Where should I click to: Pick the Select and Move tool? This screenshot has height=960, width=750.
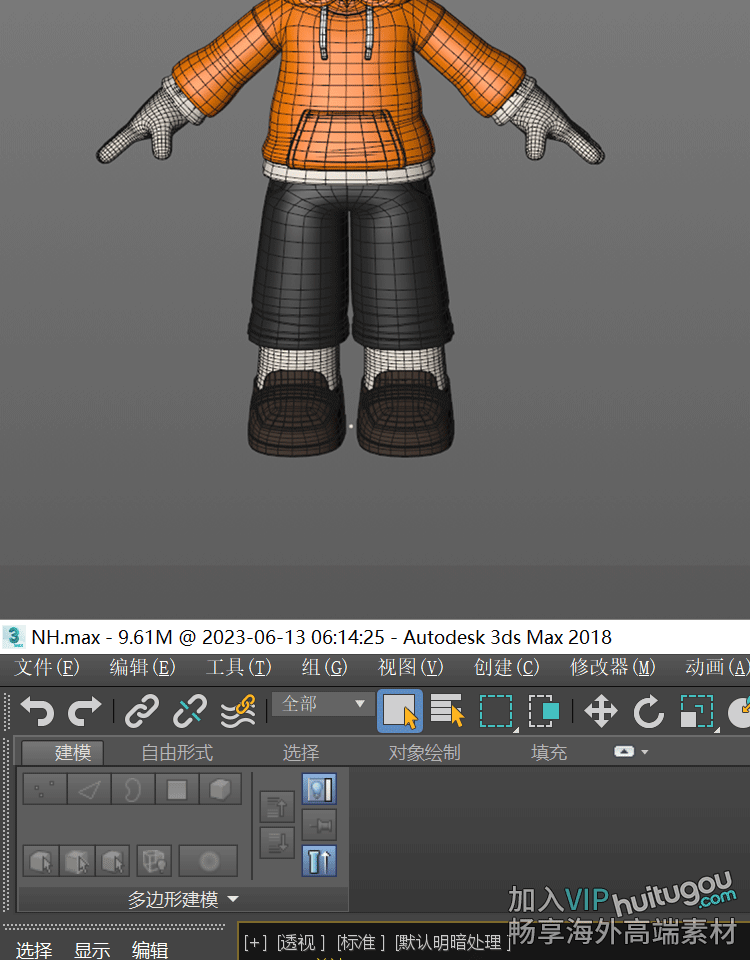(x=600, y=712)
